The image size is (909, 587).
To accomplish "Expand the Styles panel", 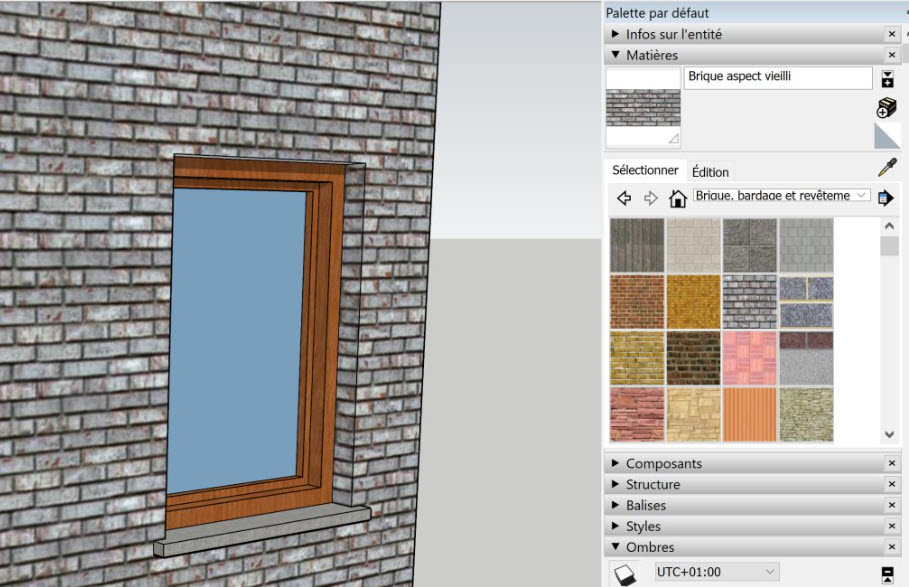I will pyautogui.click(x=616, y=526).
